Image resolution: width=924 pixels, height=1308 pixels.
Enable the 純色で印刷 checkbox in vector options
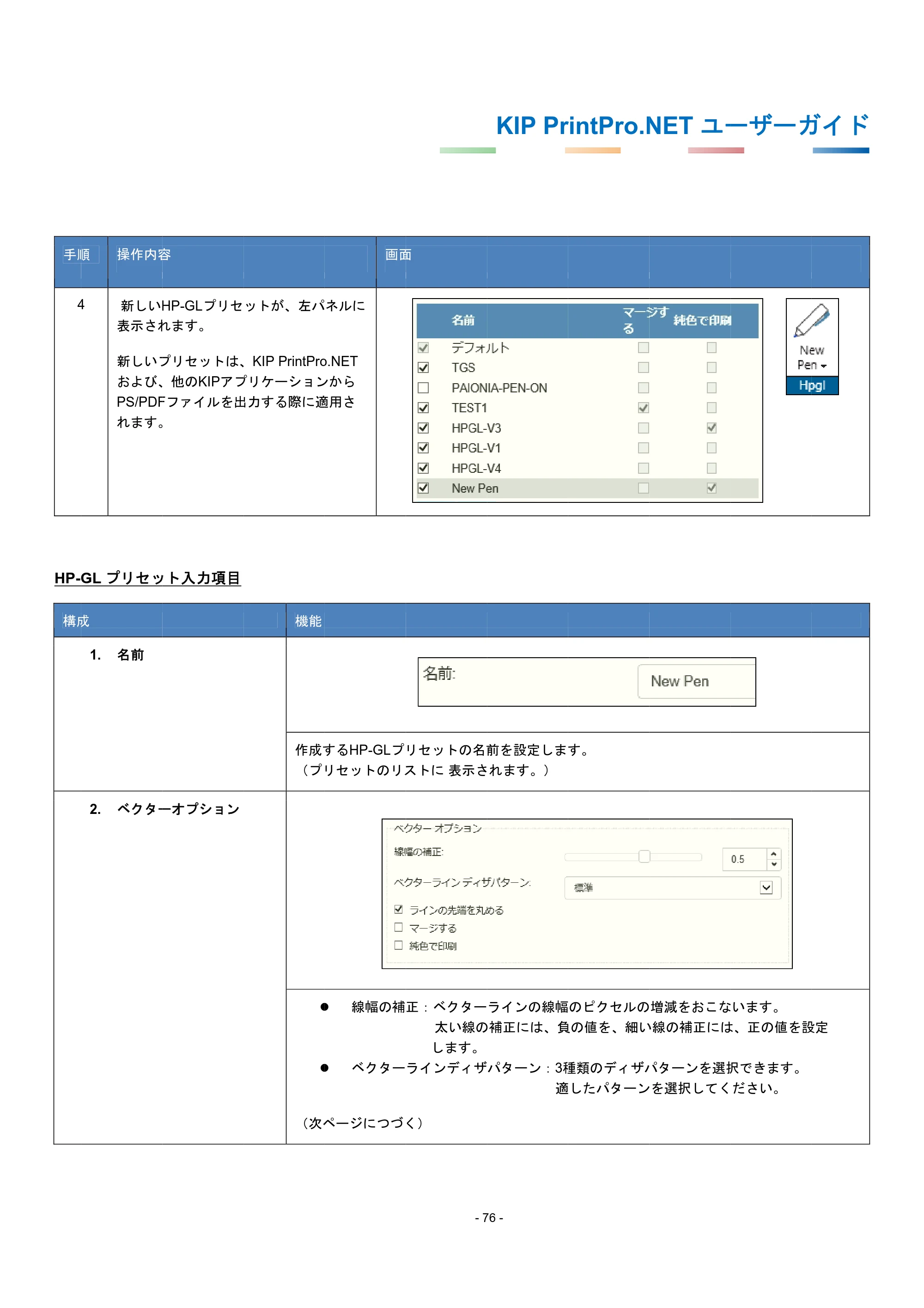(x=399, y=945)
